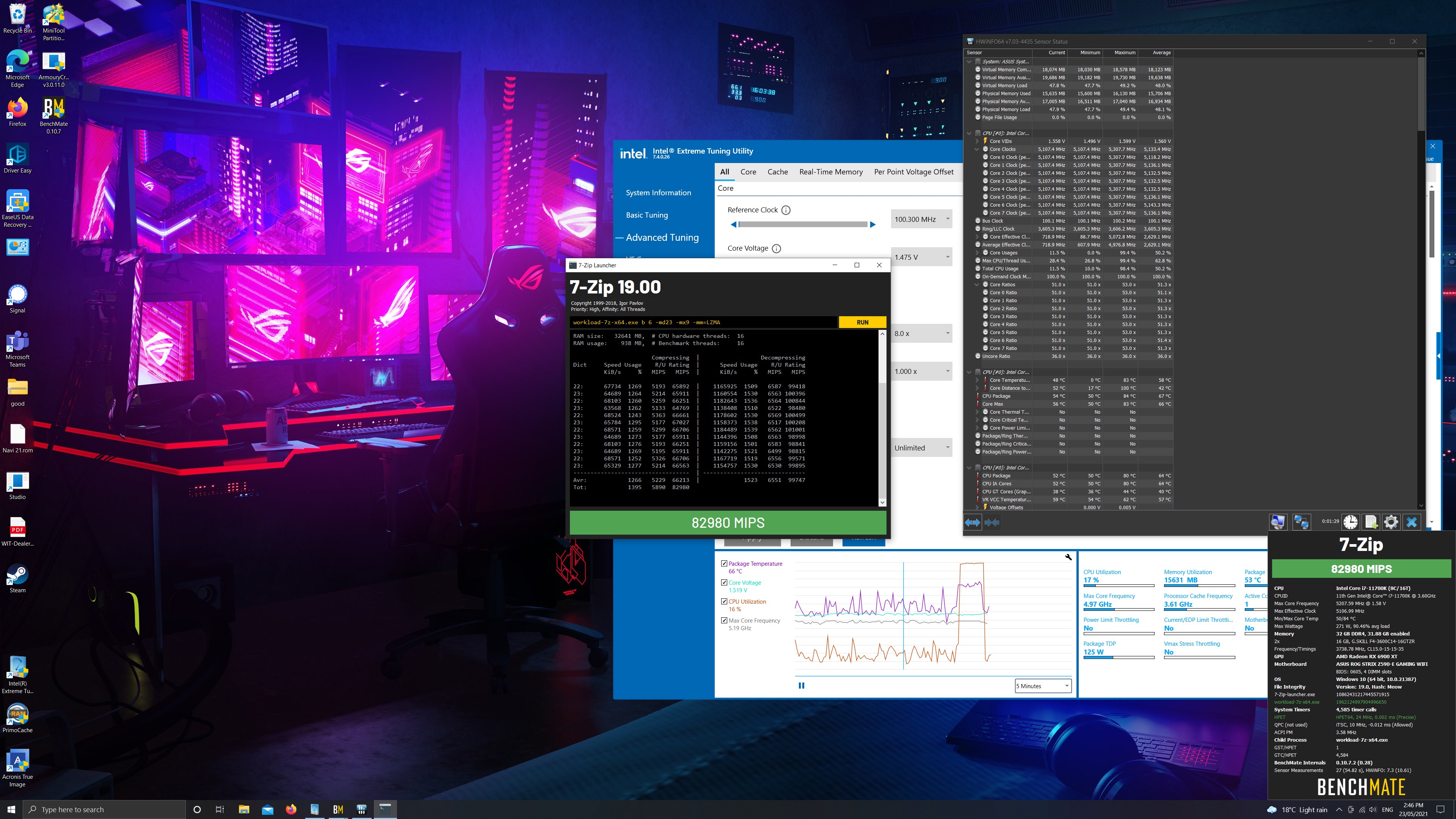
Task: Click the Reference Clock slider track
Action: [803, 224]
